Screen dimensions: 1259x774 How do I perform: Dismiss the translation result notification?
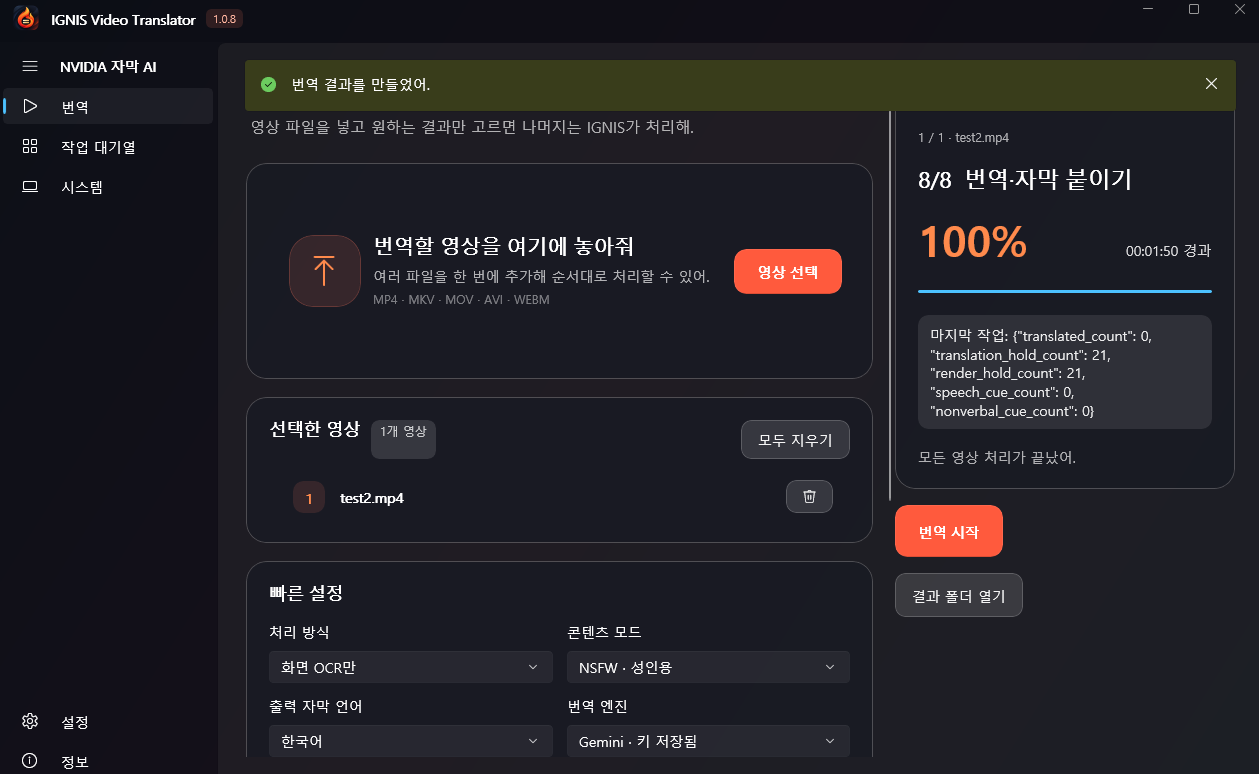[x=1211, y=84]
